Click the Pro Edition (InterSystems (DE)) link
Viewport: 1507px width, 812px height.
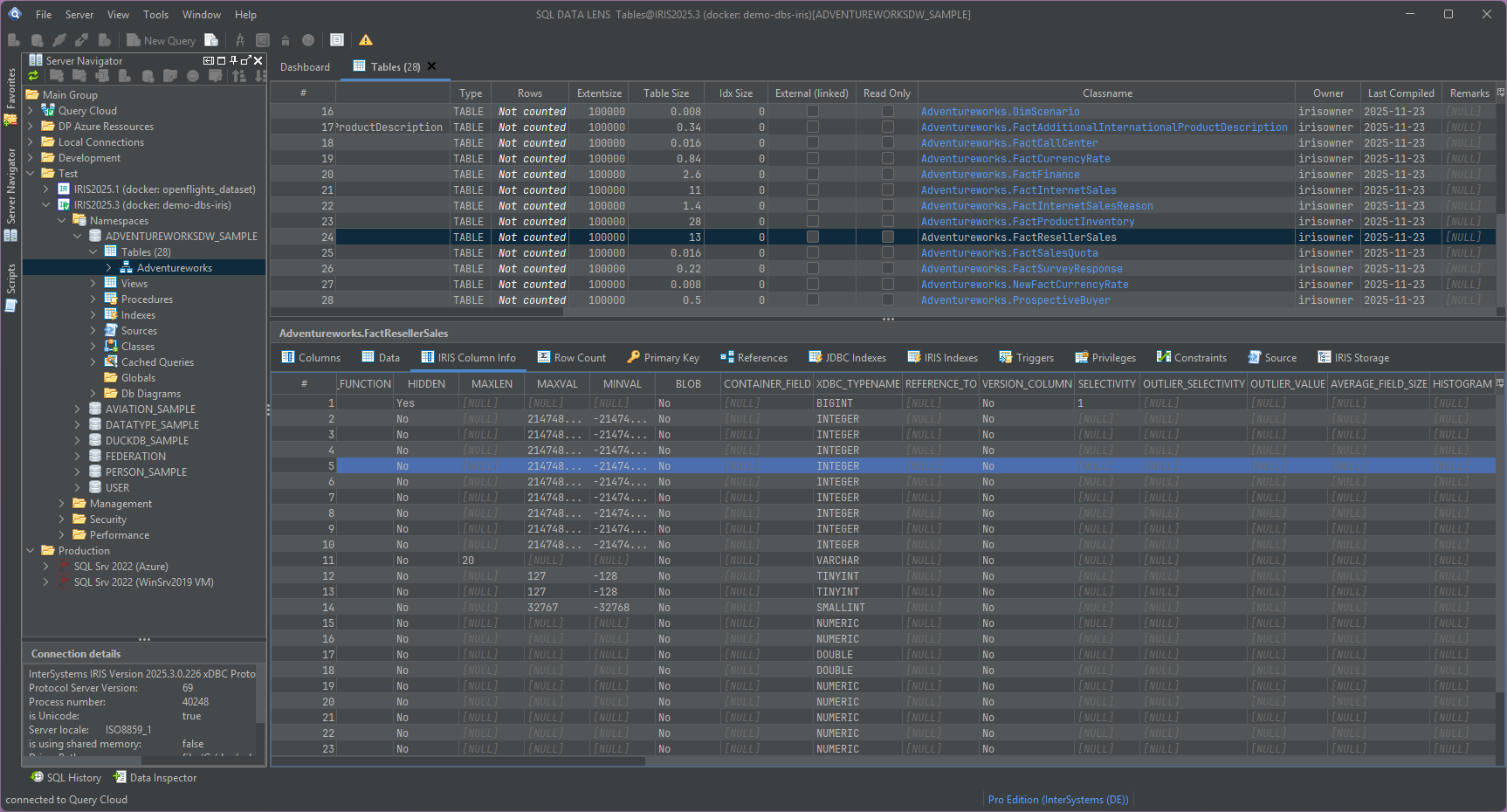pos(1058,800)
